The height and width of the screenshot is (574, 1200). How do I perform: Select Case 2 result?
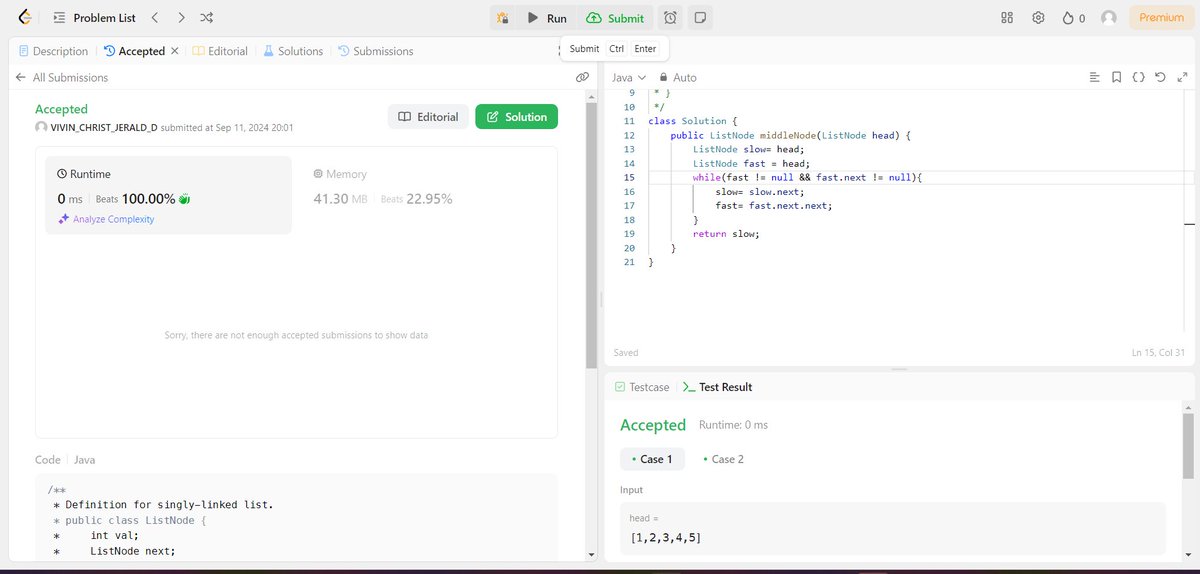tap(722, 459)
